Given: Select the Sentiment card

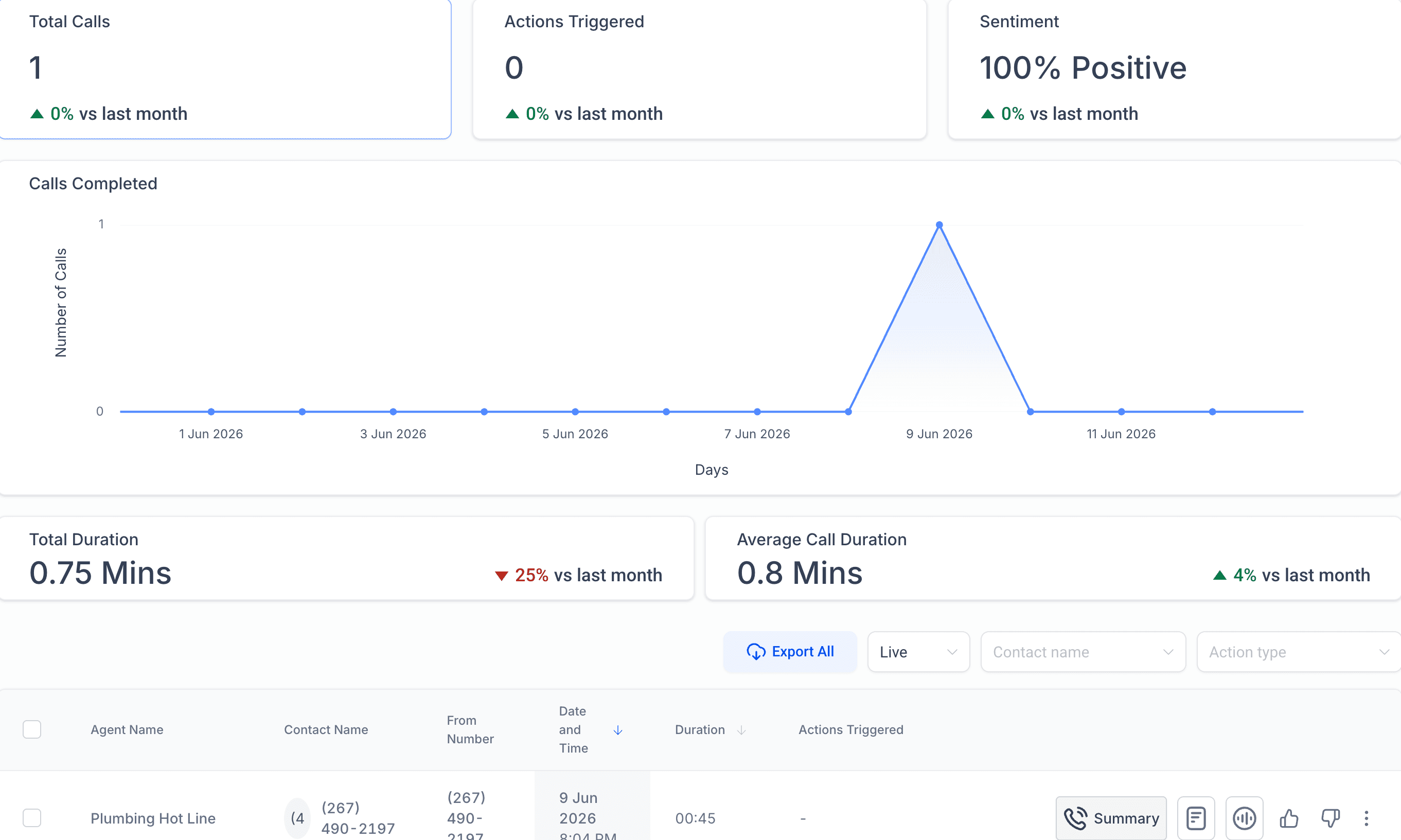Looking at the screenshot, I should [1175, 68].
